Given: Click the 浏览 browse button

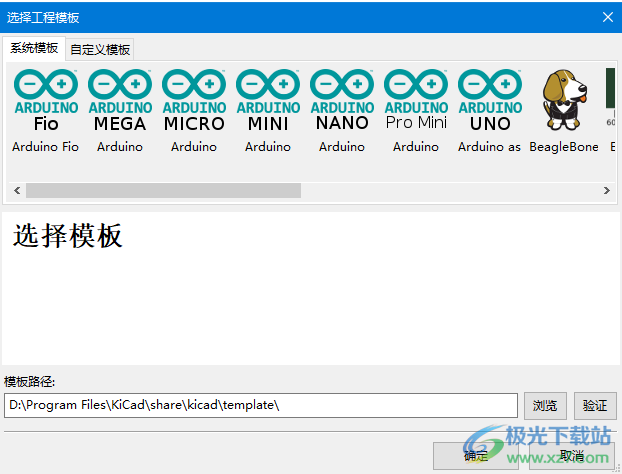Looking at the screenshot, I should (545, 405).
